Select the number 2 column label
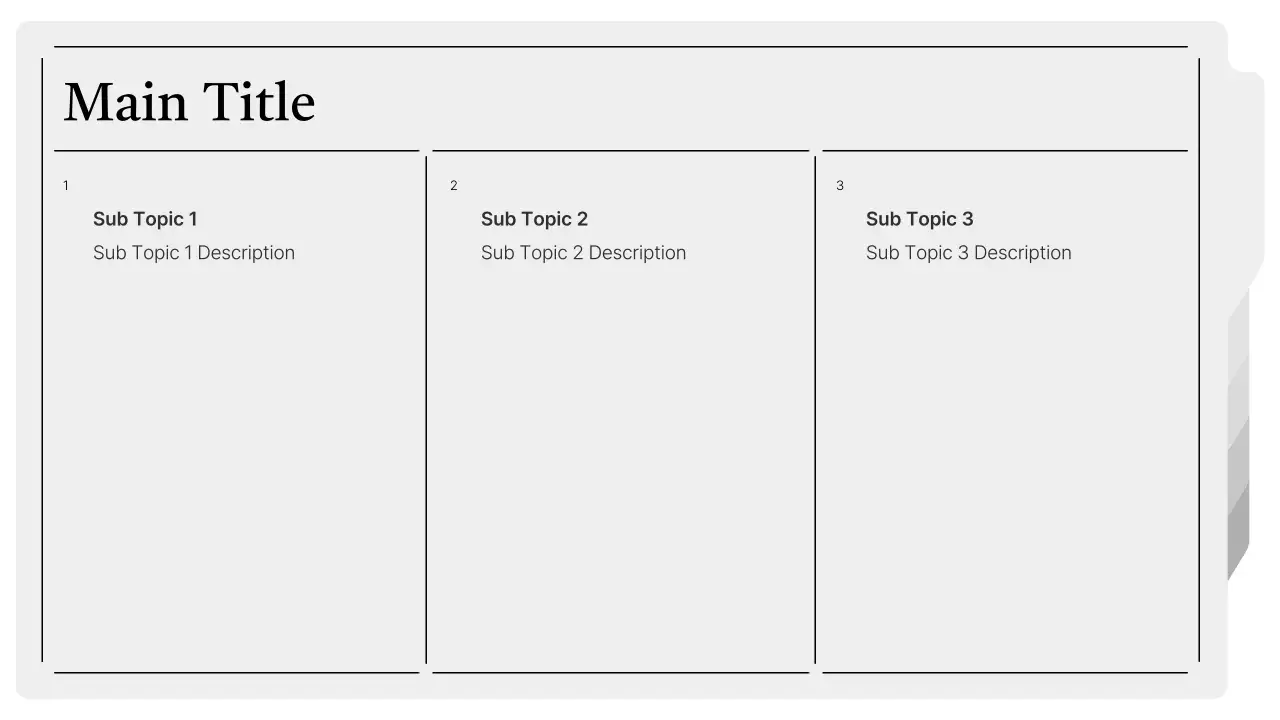 point(453,186)
